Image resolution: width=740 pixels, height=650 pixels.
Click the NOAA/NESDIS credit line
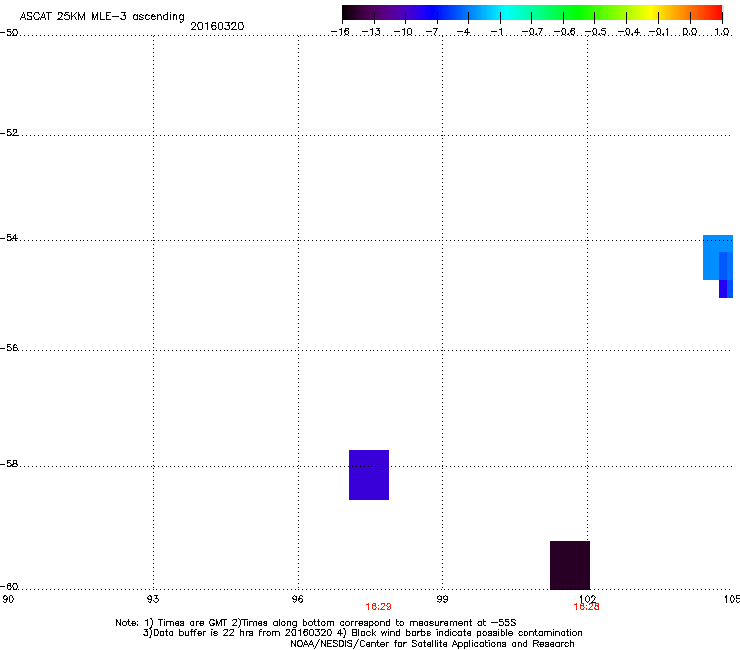[x=432, y=644]
